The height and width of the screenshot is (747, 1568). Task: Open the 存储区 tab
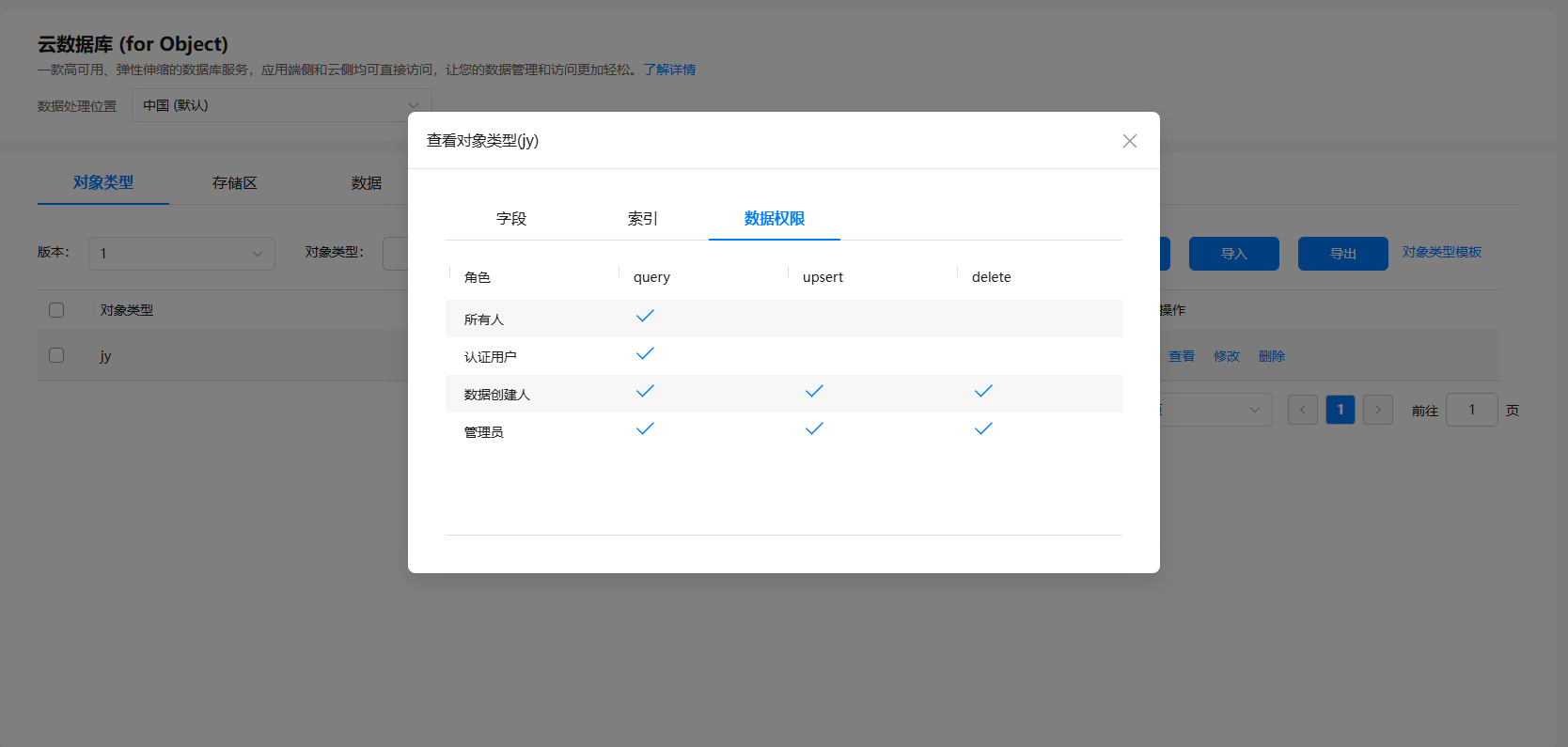[235, 183]
